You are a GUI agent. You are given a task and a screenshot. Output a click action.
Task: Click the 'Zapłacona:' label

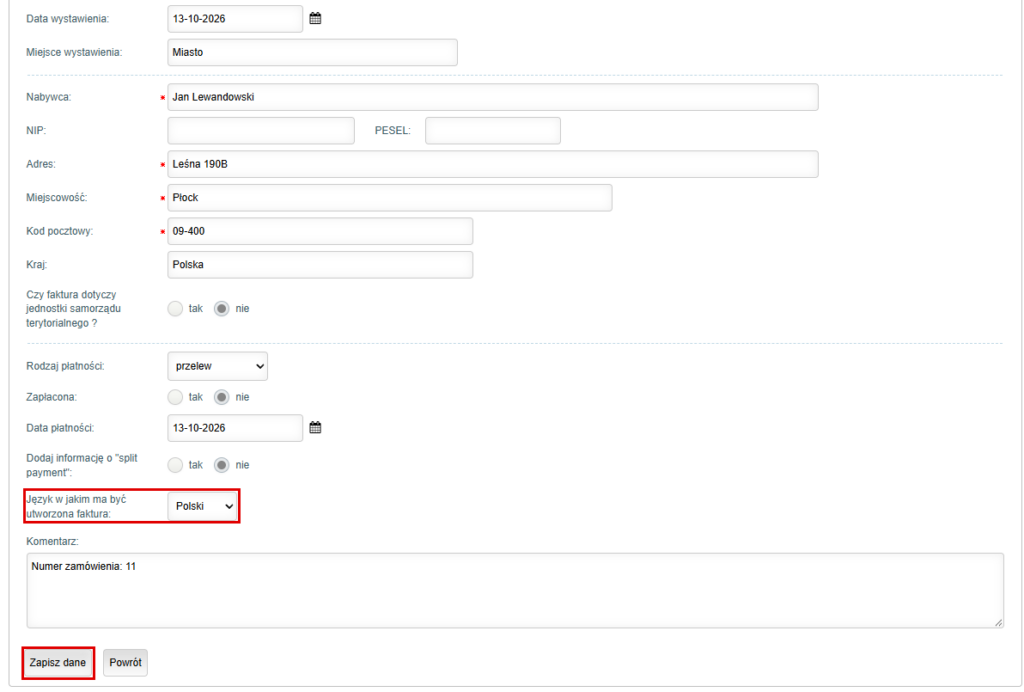tap(52, 397)
